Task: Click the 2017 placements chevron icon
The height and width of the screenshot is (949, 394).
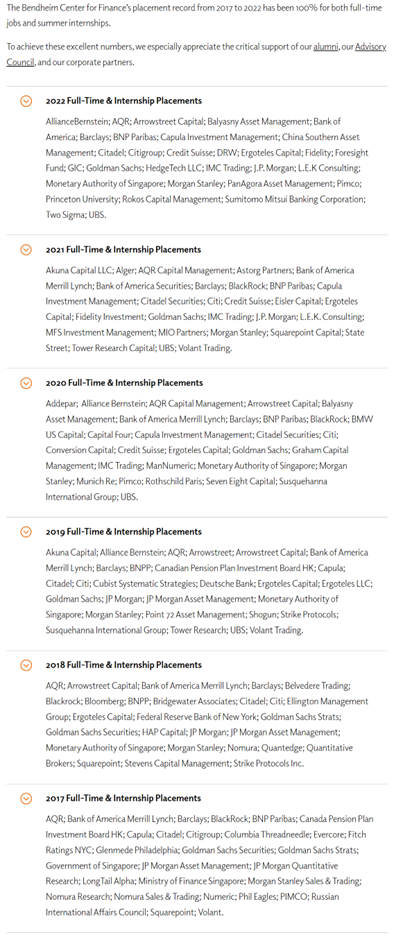Action: point(26,798)
